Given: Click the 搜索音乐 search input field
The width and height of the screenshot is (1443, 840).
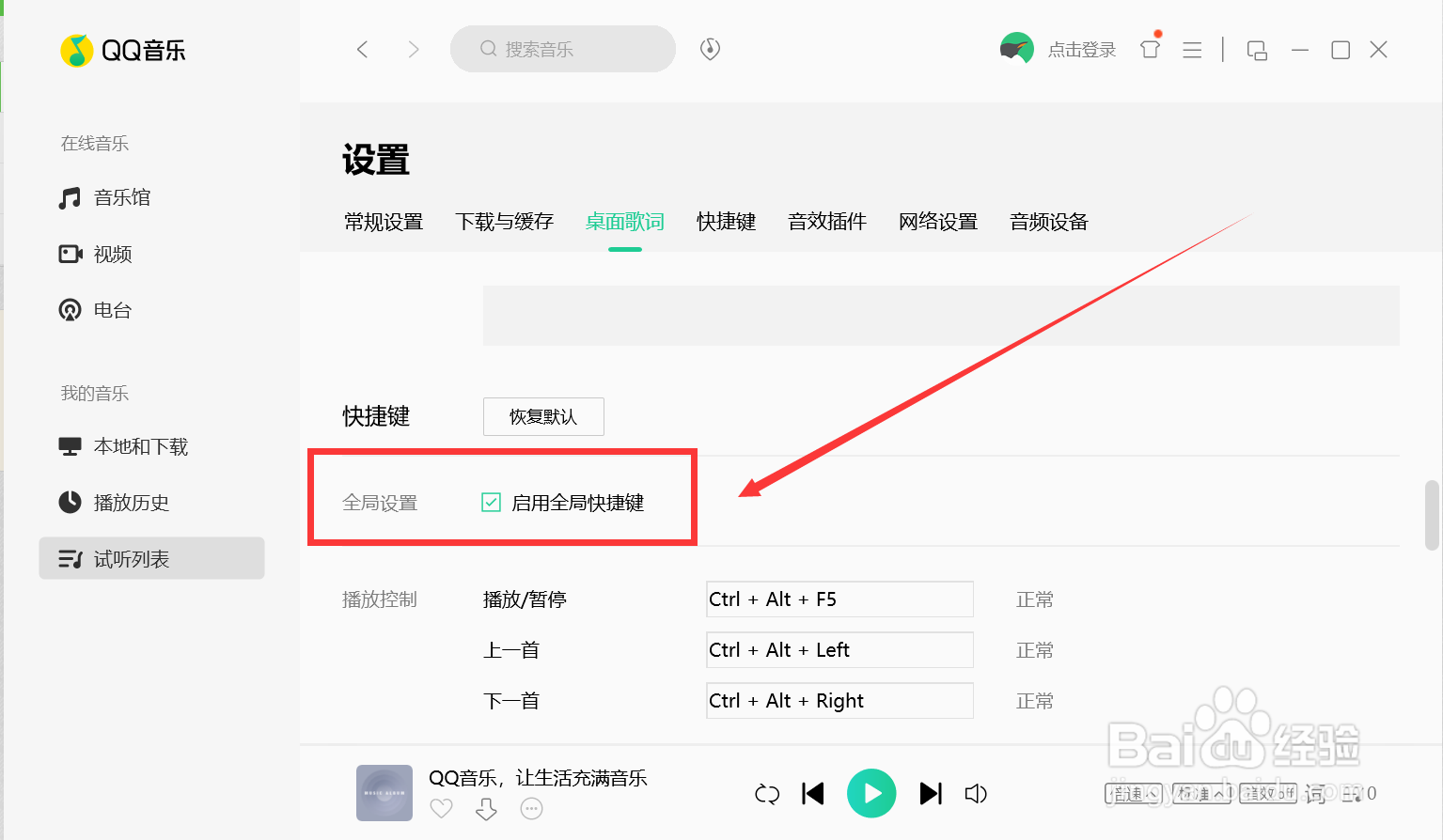Looking at the screenshot, I should [561, 48].
